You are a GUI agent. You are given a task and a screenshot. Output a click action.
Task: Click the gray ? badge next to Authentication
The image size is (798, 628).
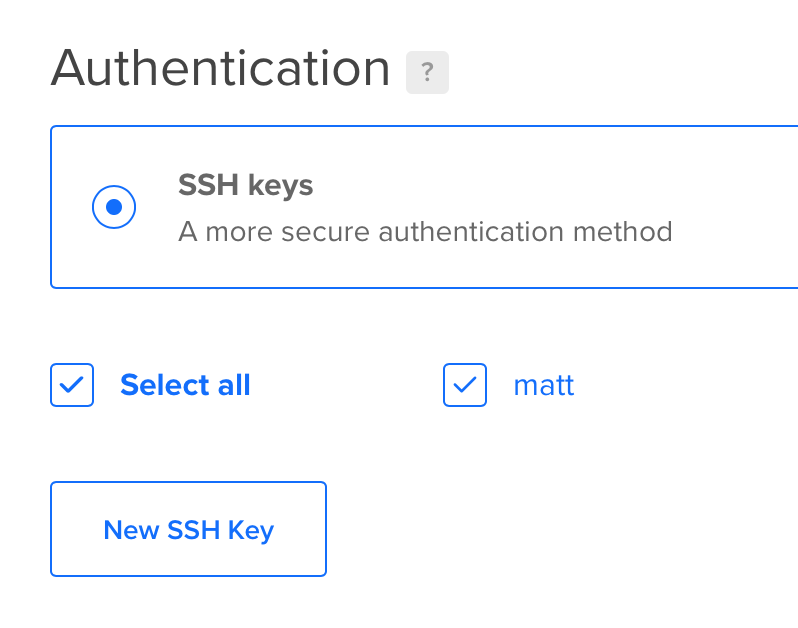(427, 72)
